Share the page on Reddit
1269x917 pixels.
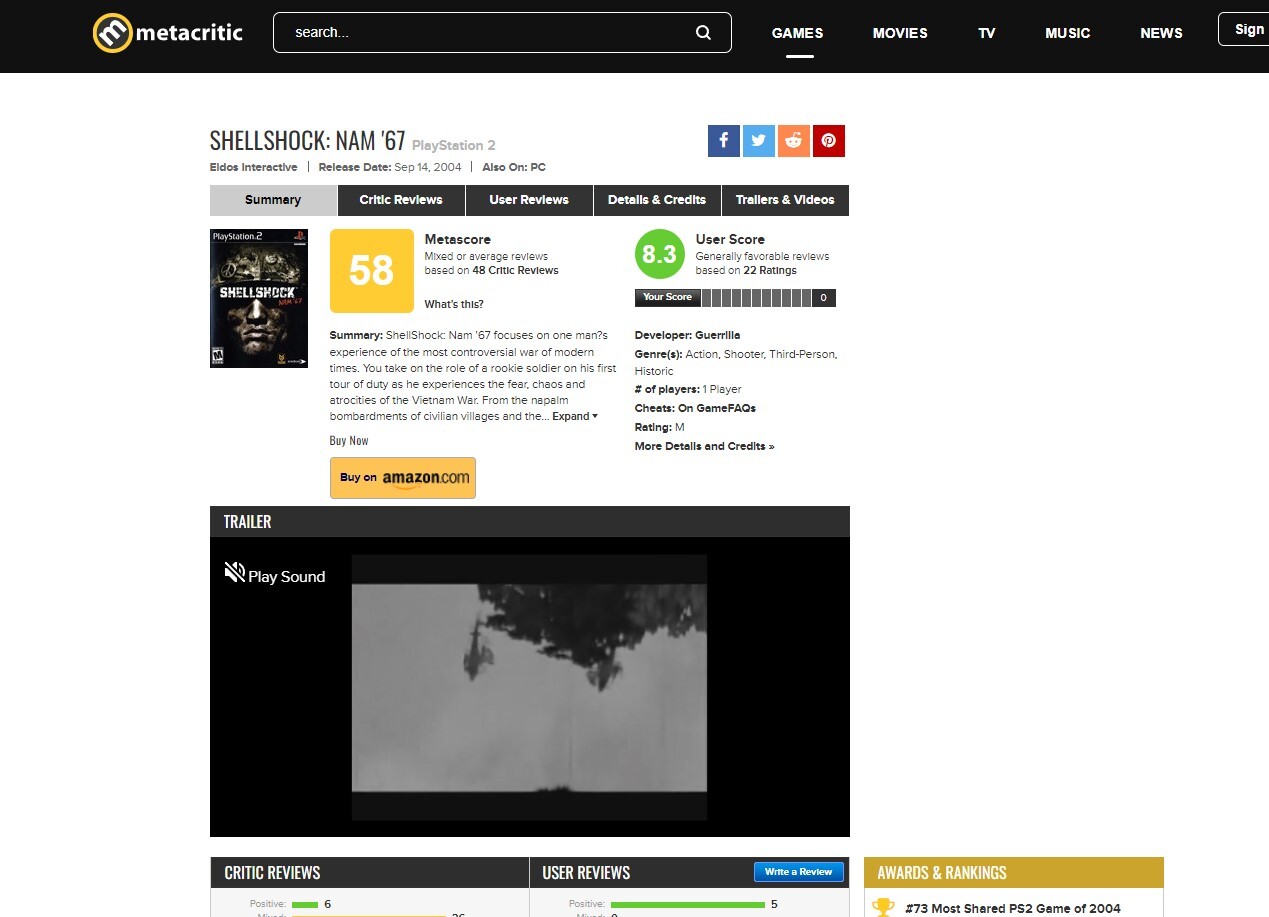click(x=793, y=141)
